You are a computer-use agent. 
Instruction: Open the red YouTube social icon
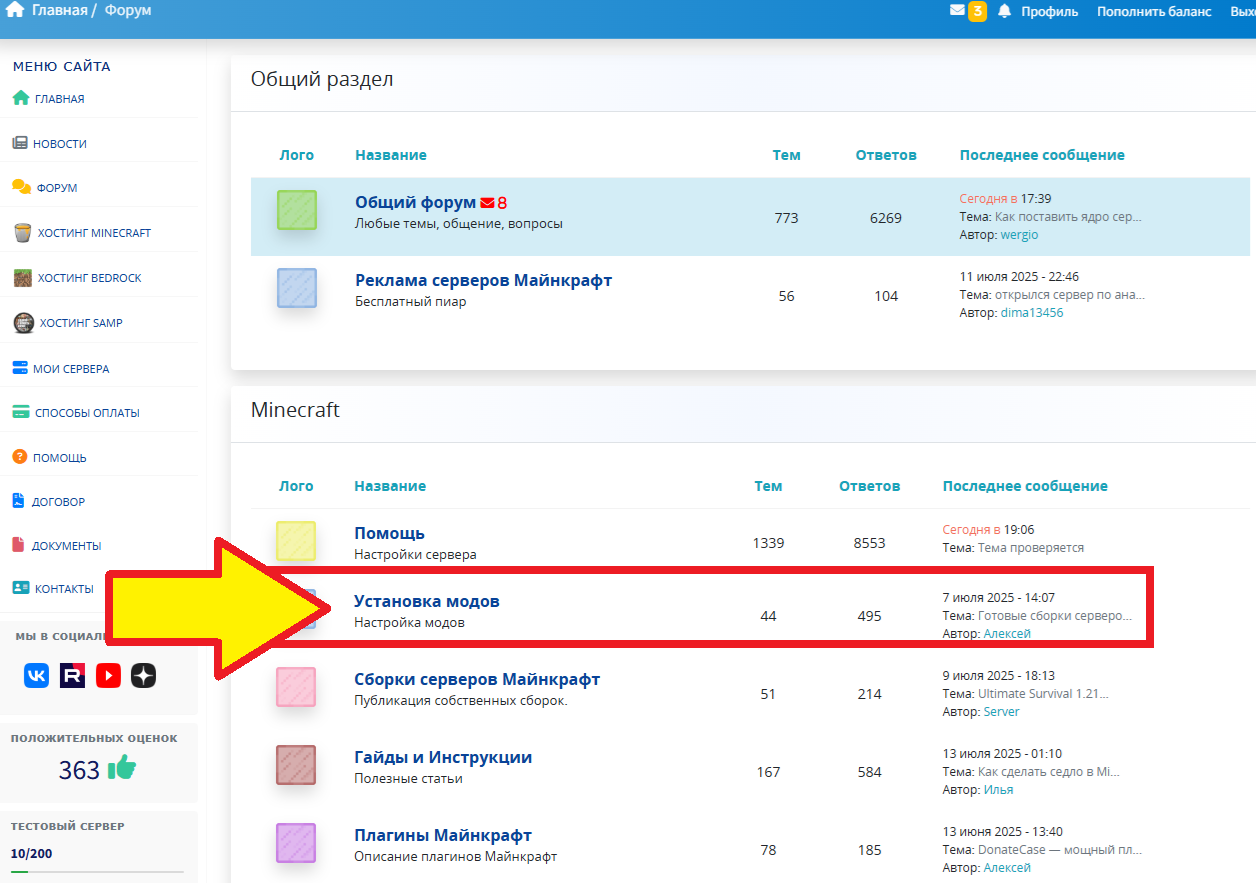[x=109, y=675]
